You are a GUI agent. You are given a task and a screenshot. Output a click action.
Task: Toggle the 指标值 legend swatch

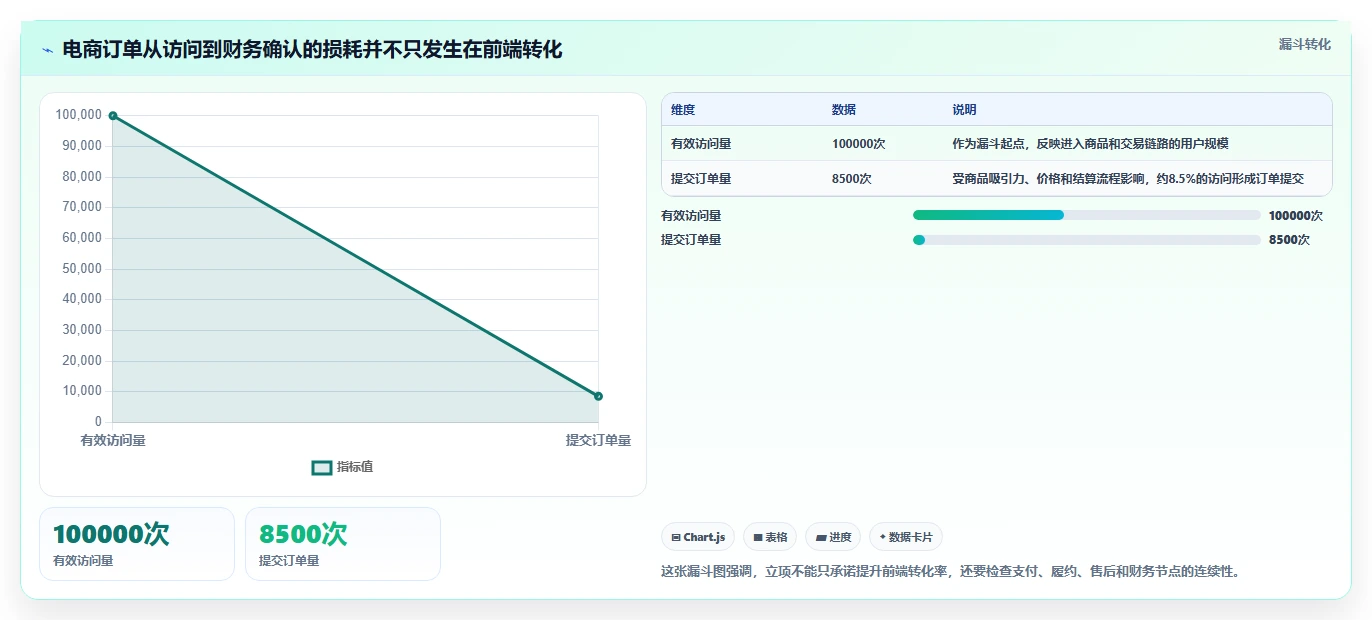(x=321, y=467)
